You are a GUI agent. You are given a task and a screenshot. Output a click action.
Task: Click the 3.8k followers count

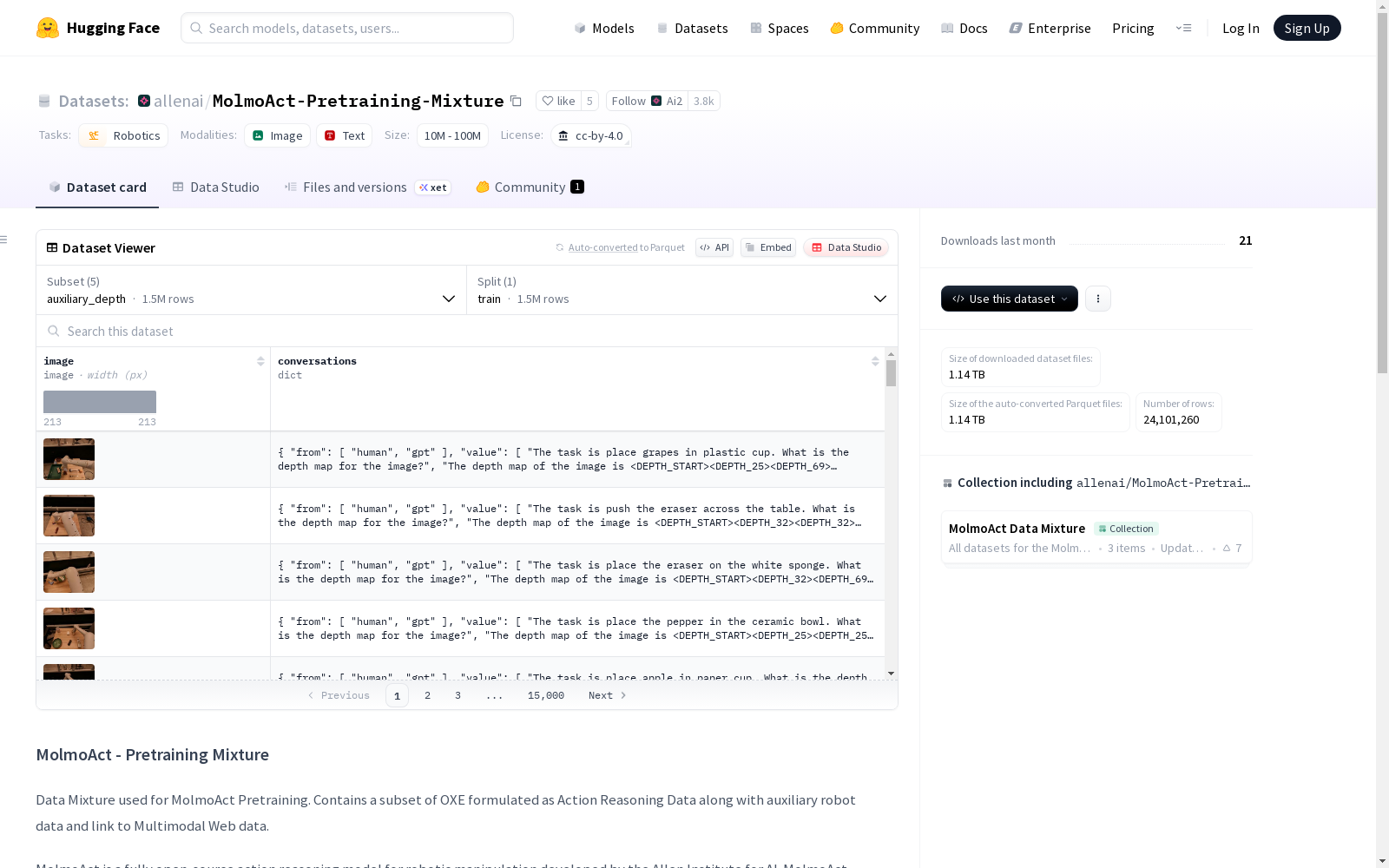(x=704, y=101)
